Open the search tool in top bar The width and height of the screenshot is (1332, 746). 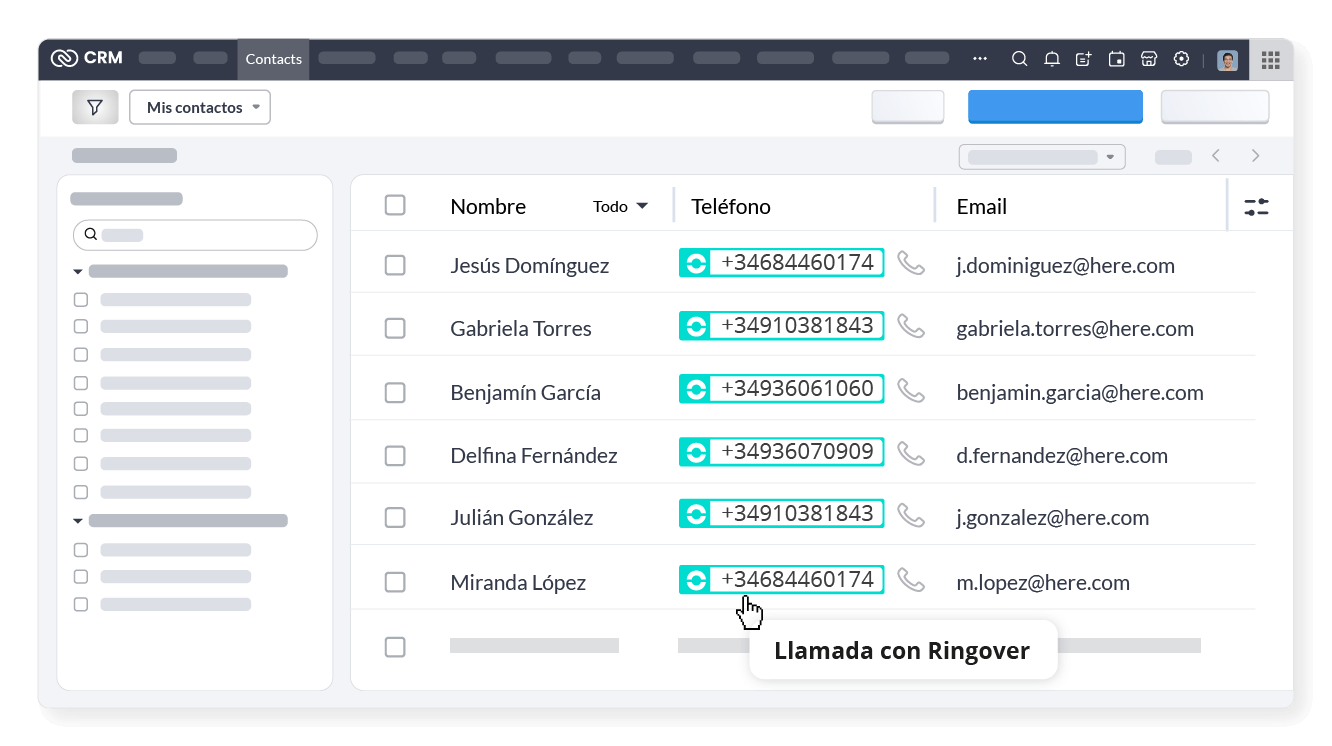tap(1019, 59)
